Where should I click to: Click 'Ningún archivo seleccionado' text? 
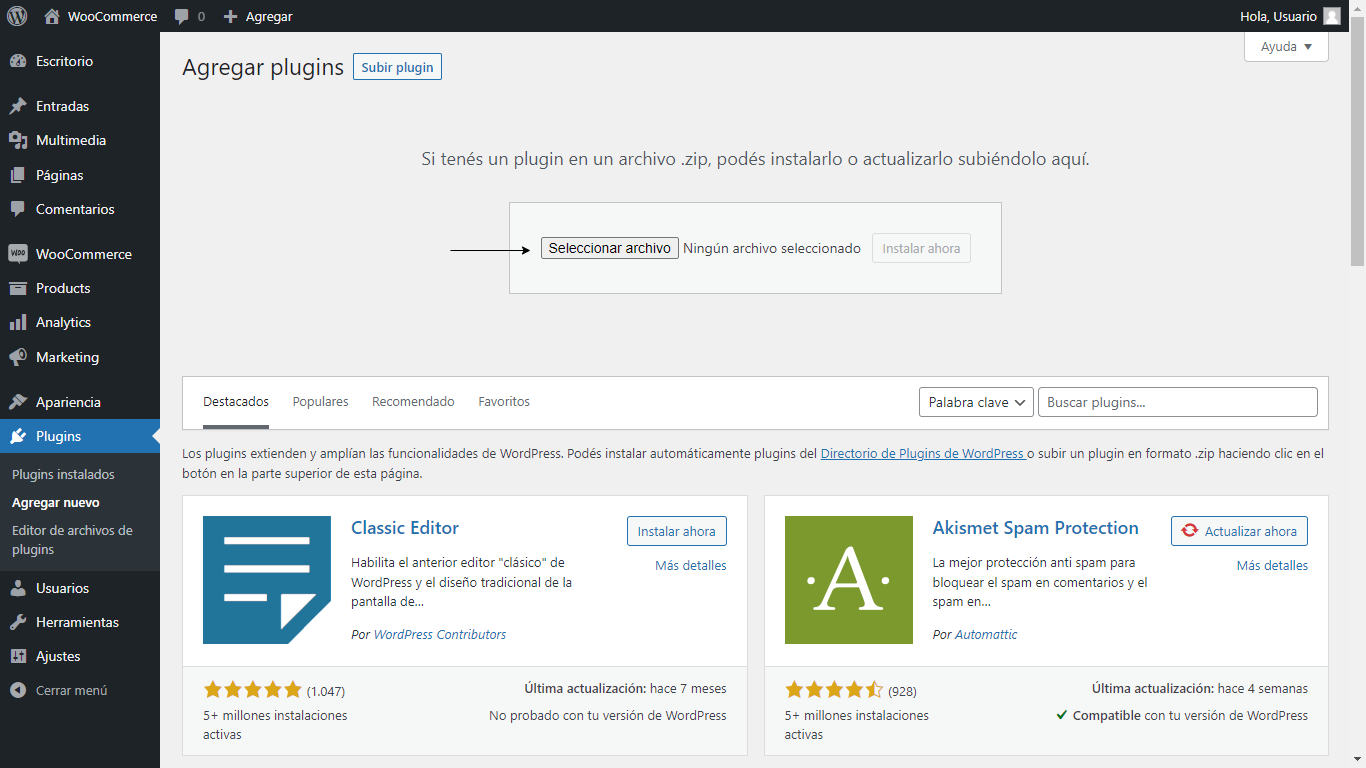[772, 248]
